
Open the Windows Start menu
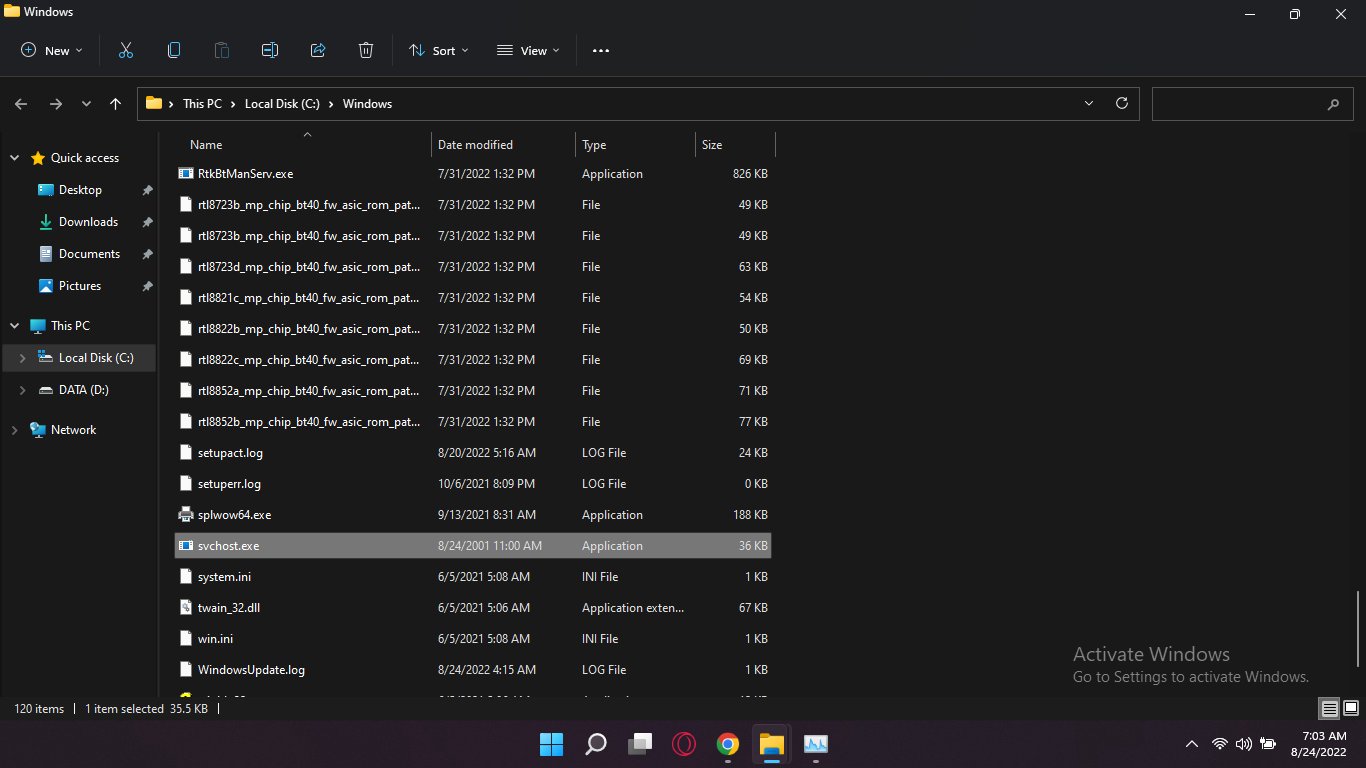coord(551,744)
